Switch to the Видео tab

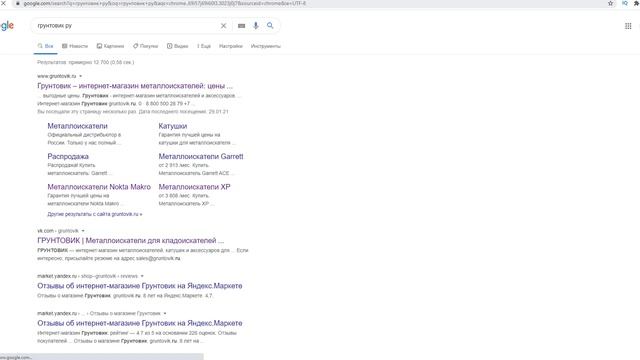click(178, 46)
